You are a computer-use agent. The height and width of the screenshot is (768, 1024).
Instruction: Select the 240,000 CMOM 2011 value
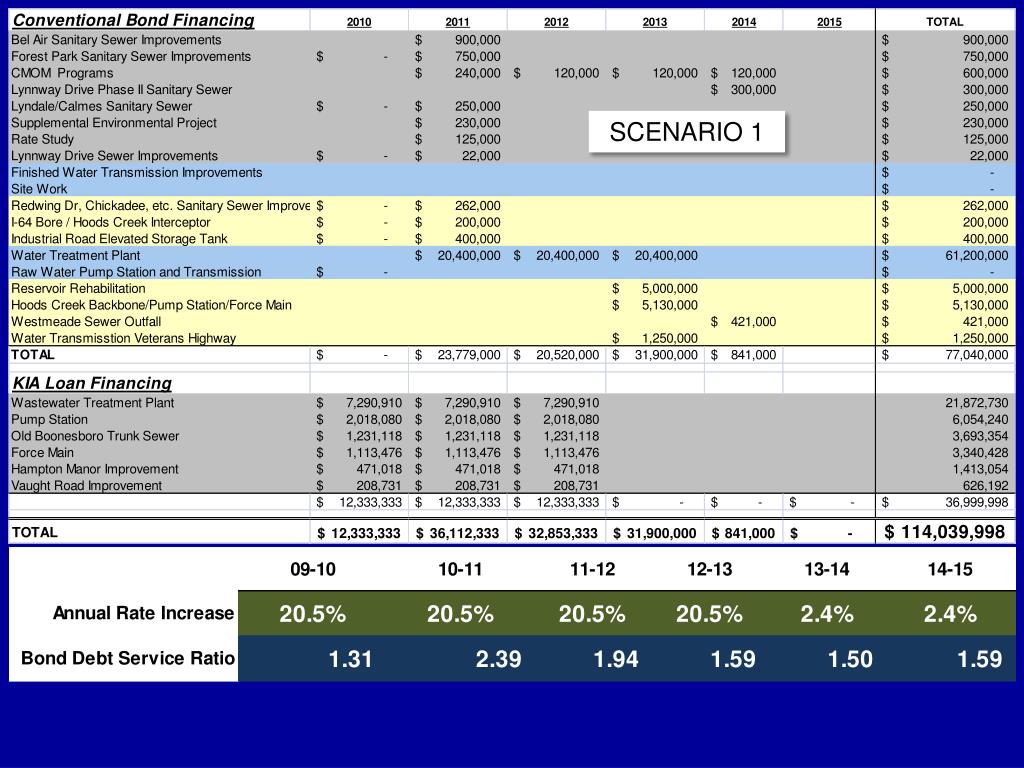pyautogui.click(x=477, y=73)
